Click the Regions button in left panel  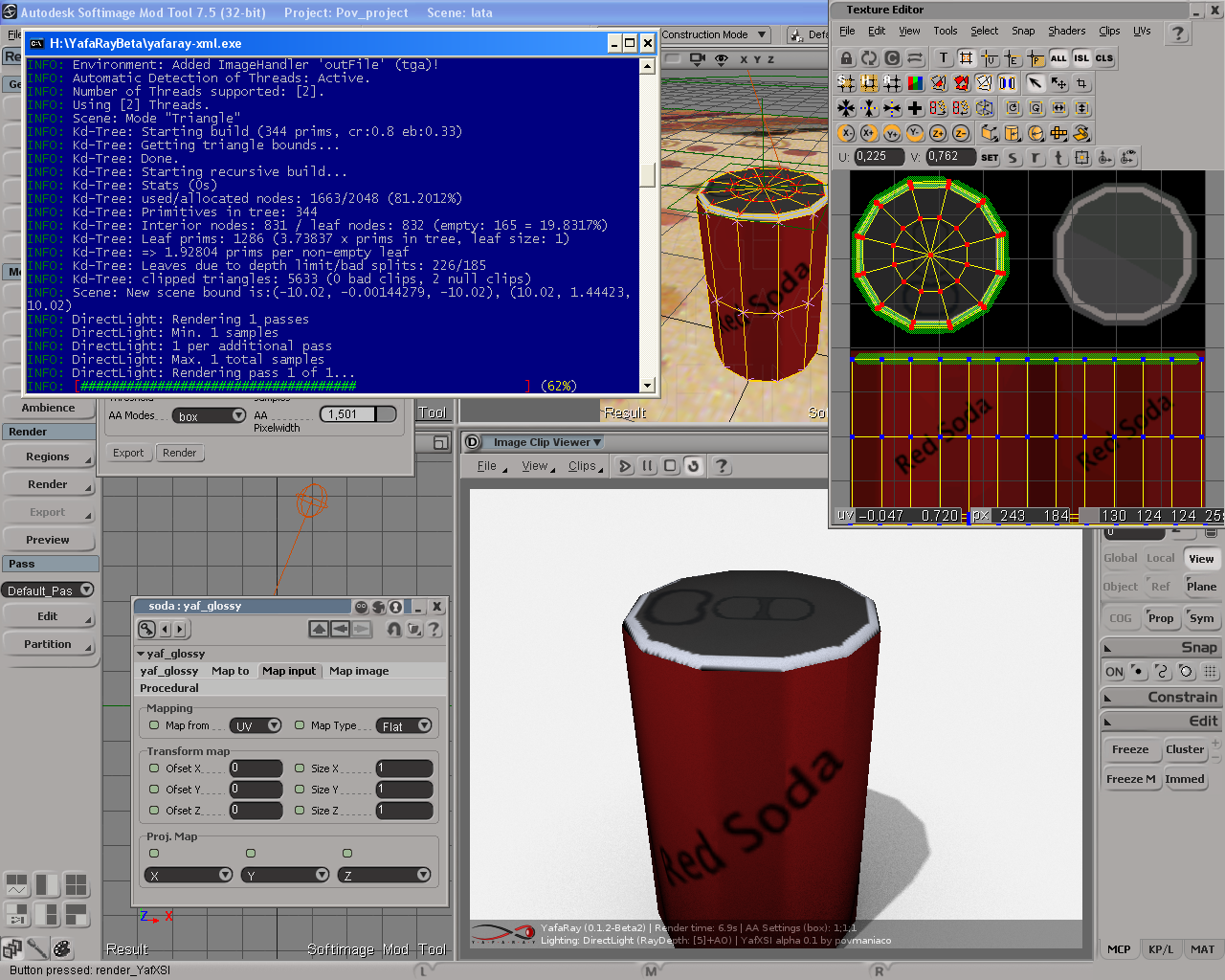coord(48,457)
